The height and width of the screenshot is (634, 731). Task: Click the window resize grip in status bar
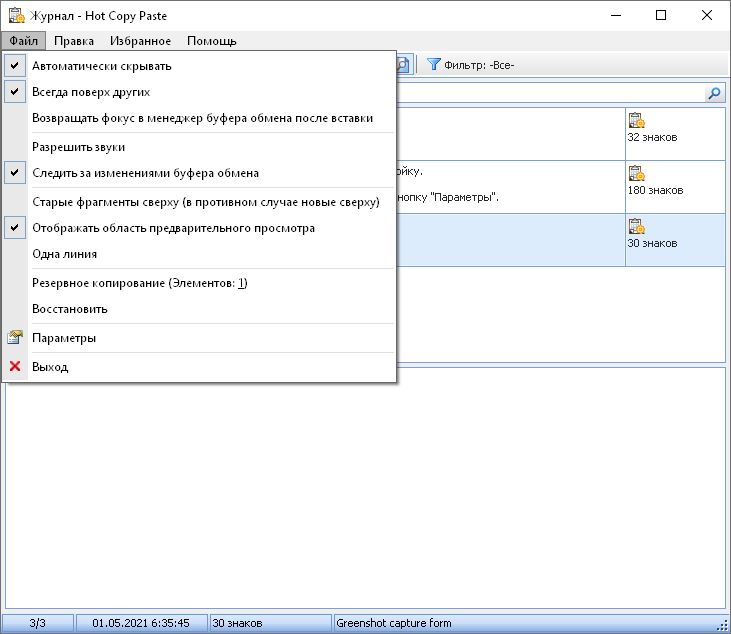coord(724,627)
